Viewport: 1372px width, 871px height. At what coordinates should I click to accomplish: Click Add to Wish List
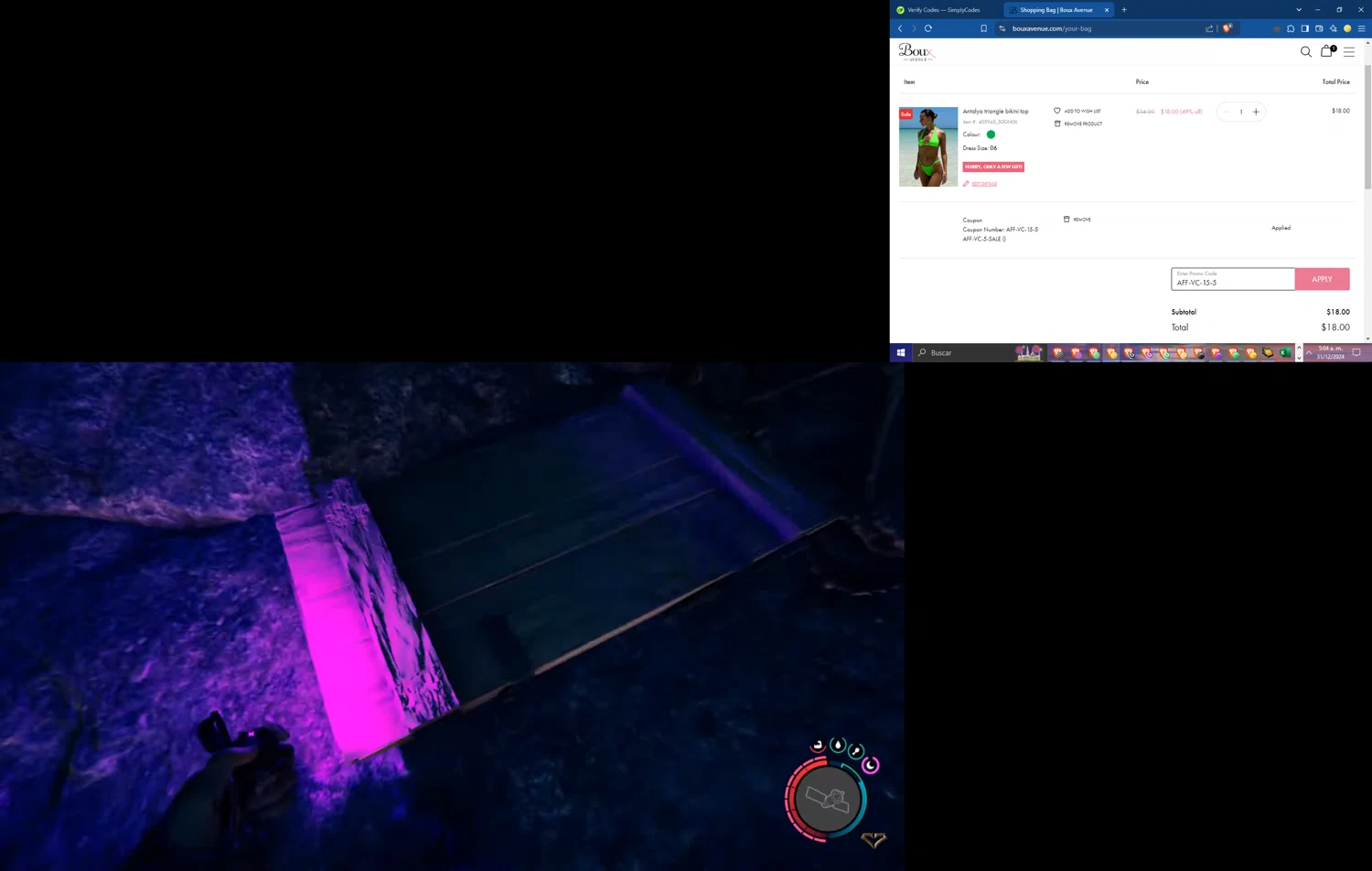pyautogui.click(x=1082, y=111)
